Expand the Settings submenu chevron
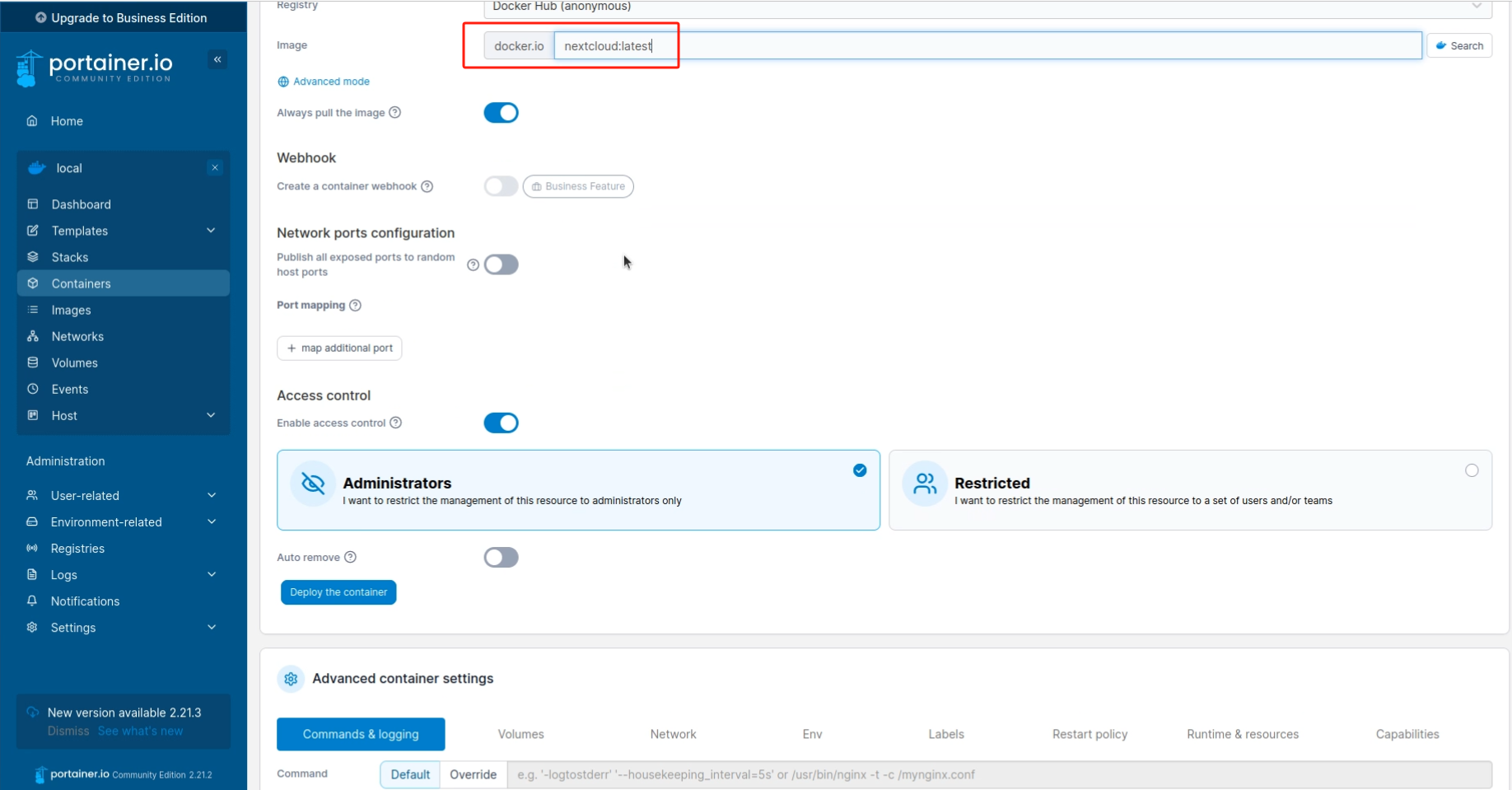Screen dimensions: 1512x790 tap(212, 627)
